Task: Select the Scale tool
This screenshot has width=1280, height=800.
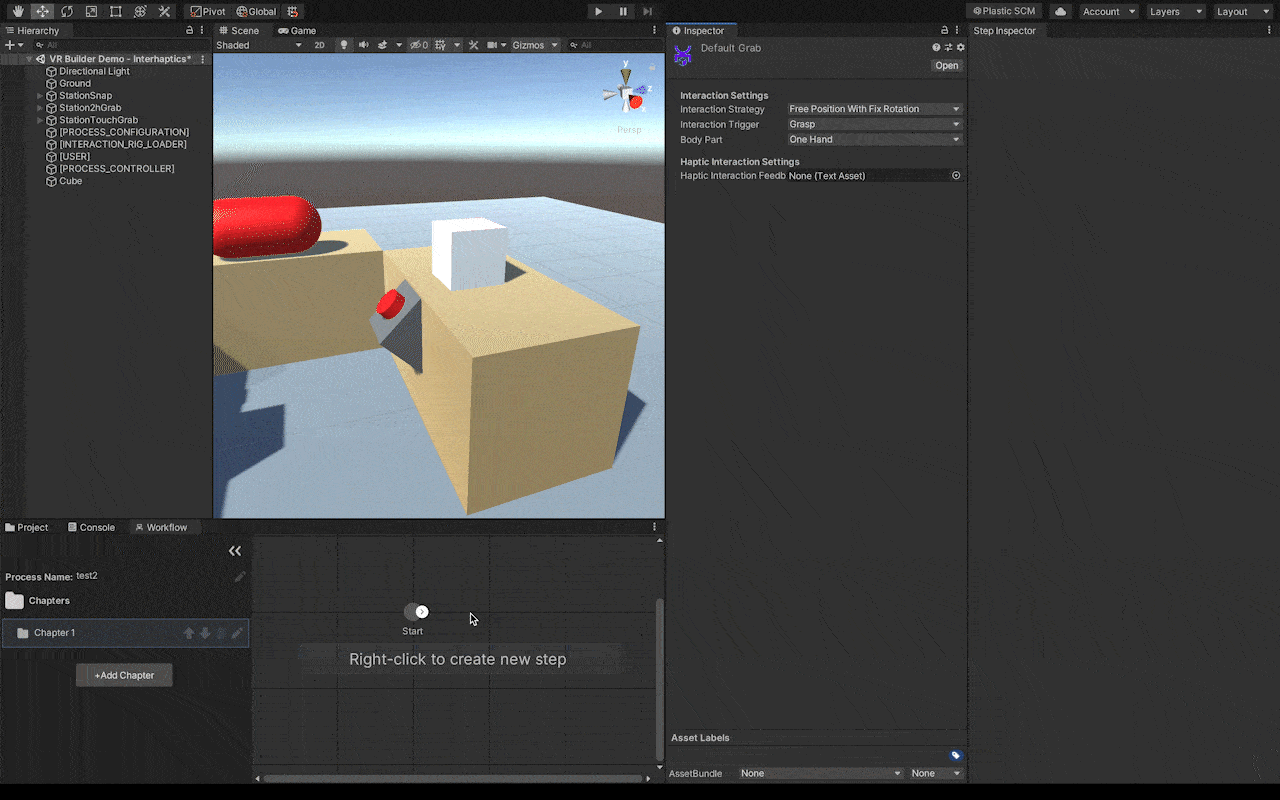Action: coord(91,11)
